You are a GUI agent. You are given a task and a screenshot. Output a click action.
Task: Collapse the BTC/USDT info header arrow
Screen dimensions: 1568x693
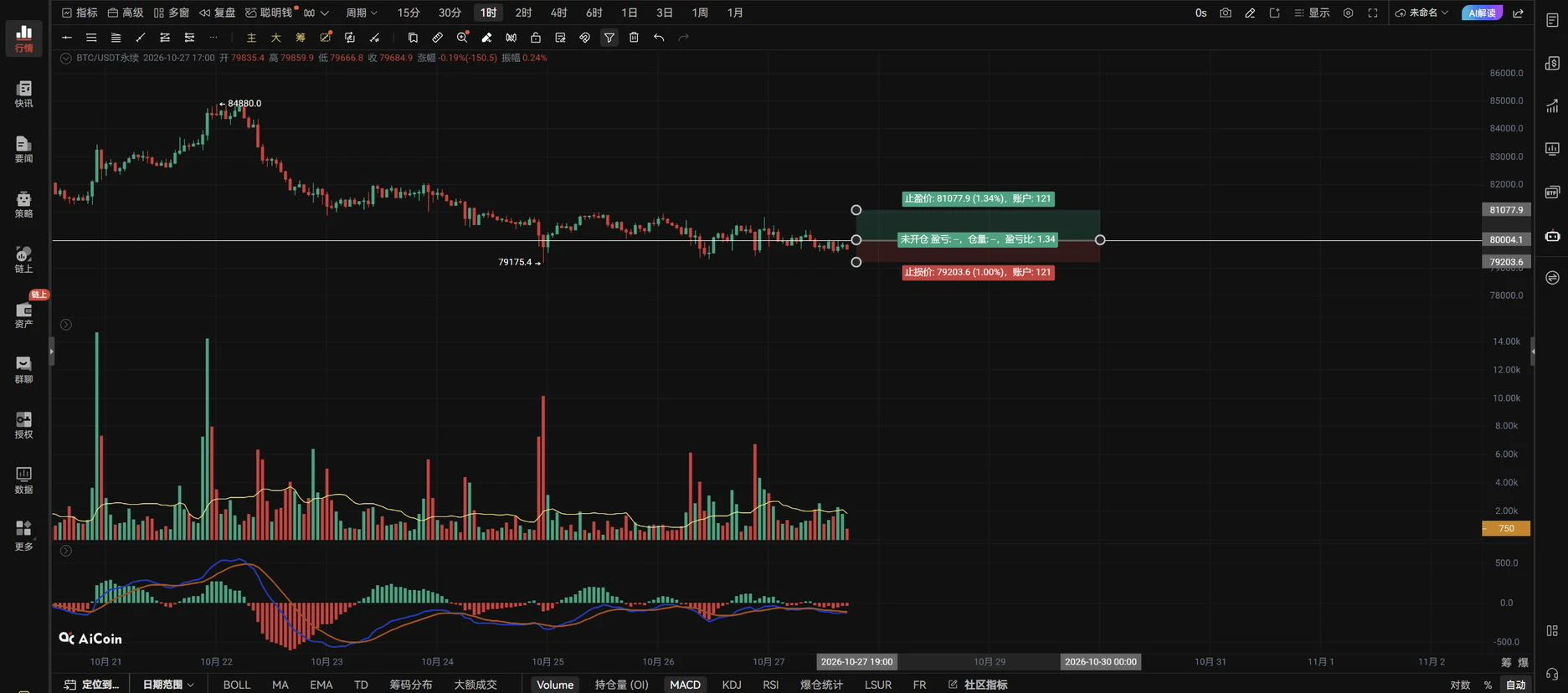66,58
